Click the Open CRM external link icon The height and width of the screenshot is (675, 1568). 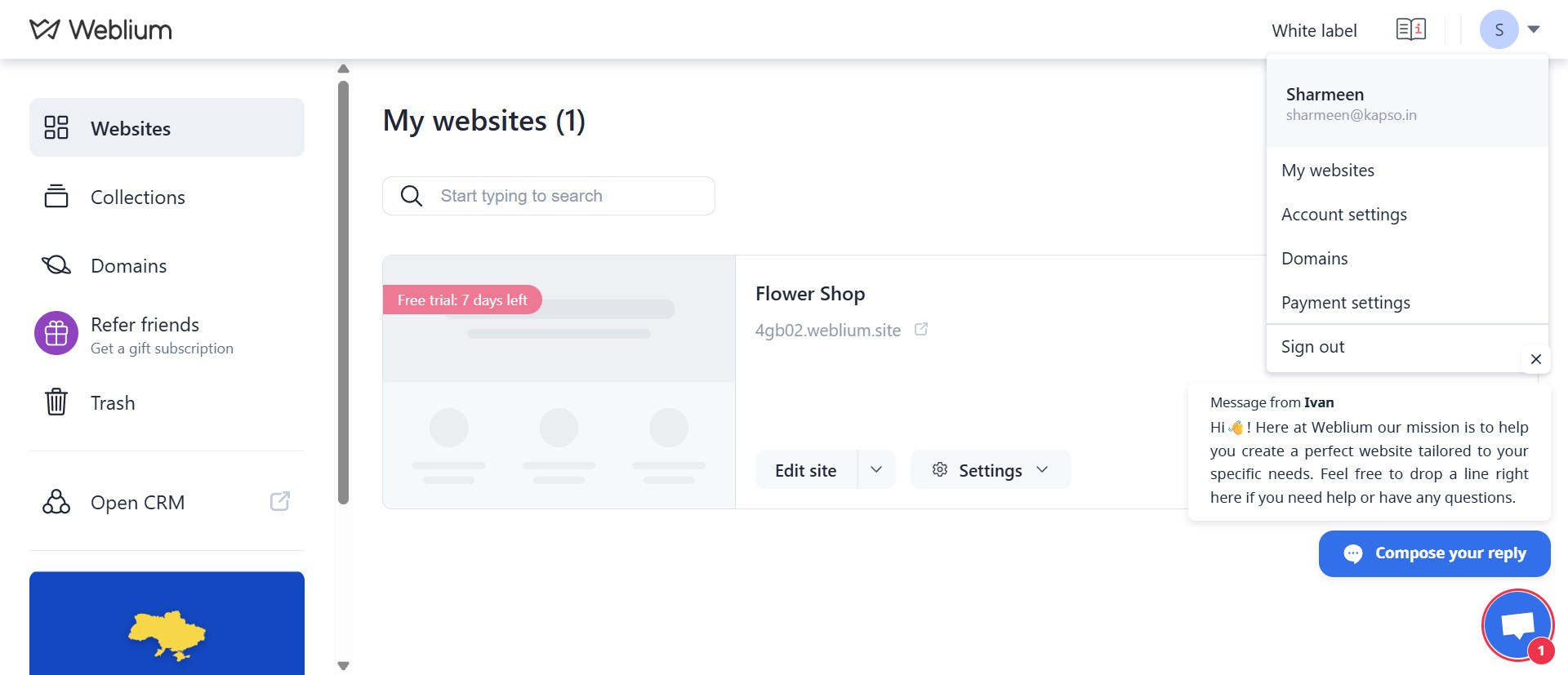(x=279, y=501)
